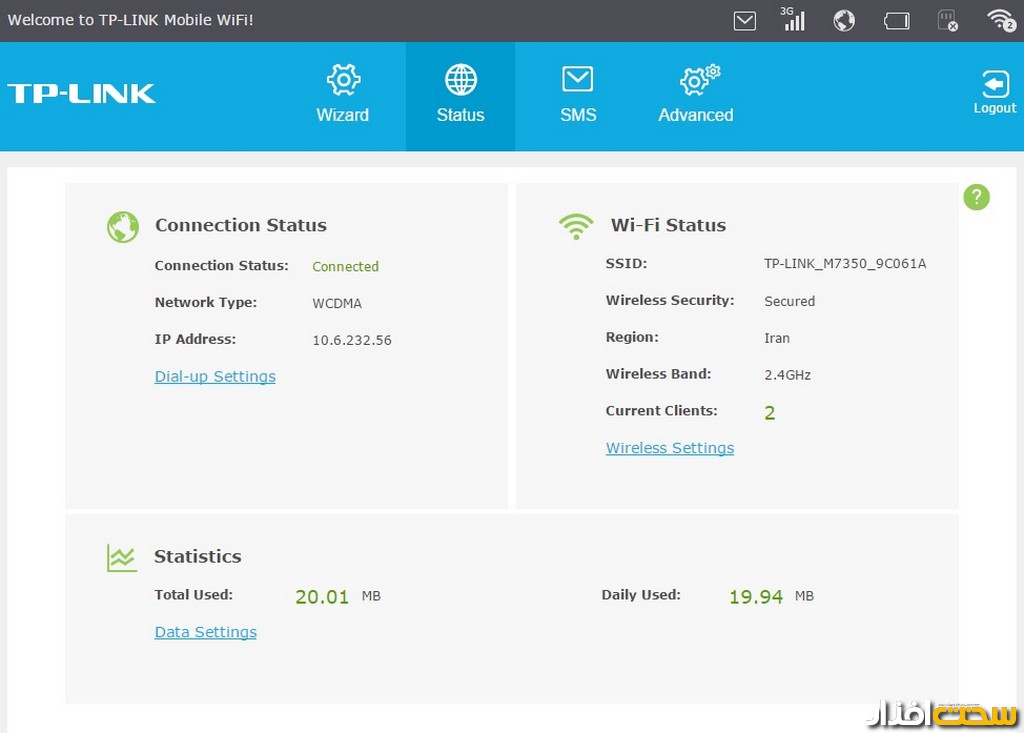This screenshot has width=1024, height=733.
Task: Click the Wireless Security label
Action: (670, 300)
